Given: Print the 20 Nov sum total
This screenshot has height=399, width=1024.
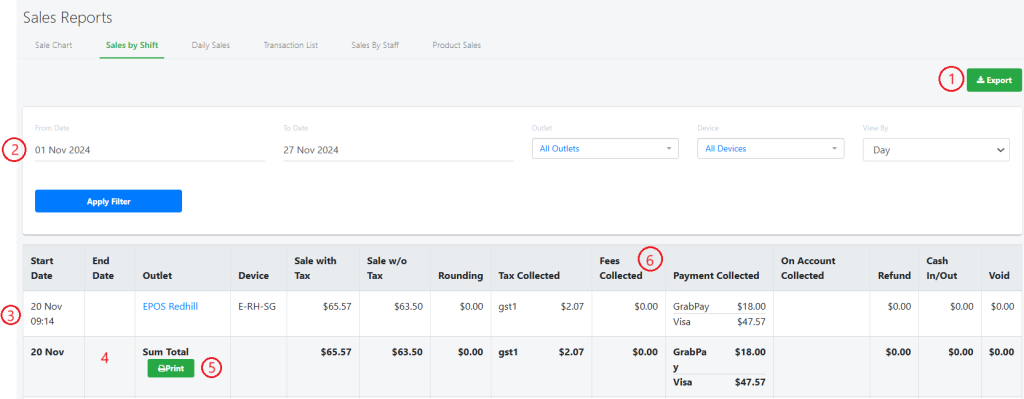Looking at the screenshot, I should pos(170,368).
